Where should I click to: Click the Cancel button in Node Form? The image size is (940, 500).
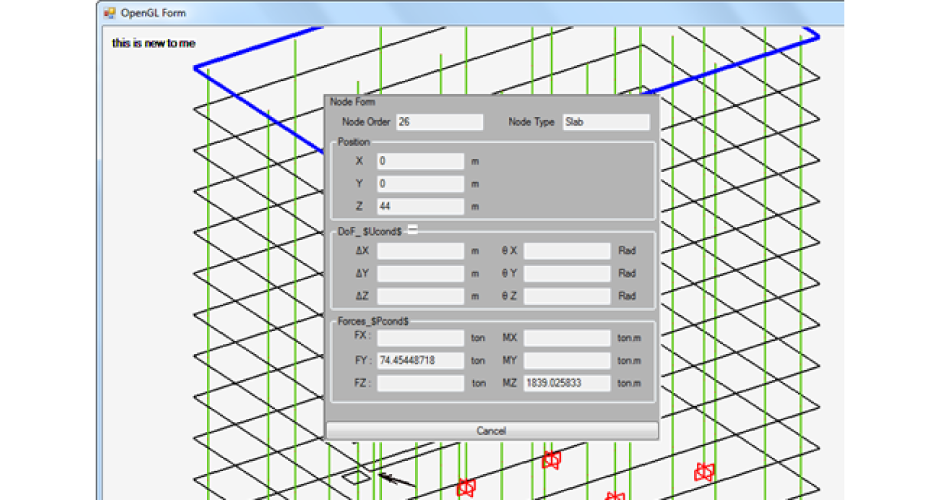tap(492, 430)
